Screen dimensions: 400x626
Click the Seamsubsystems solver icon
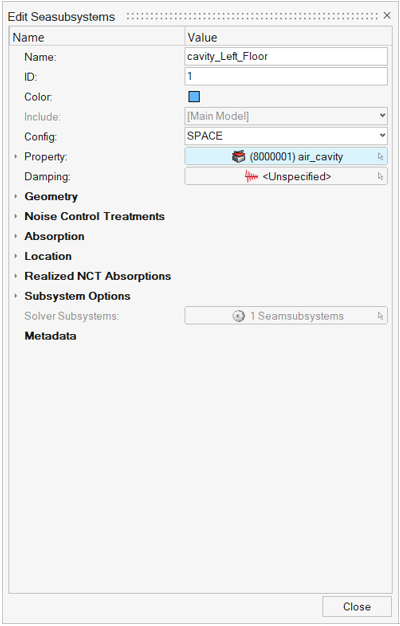click(238, 316)
